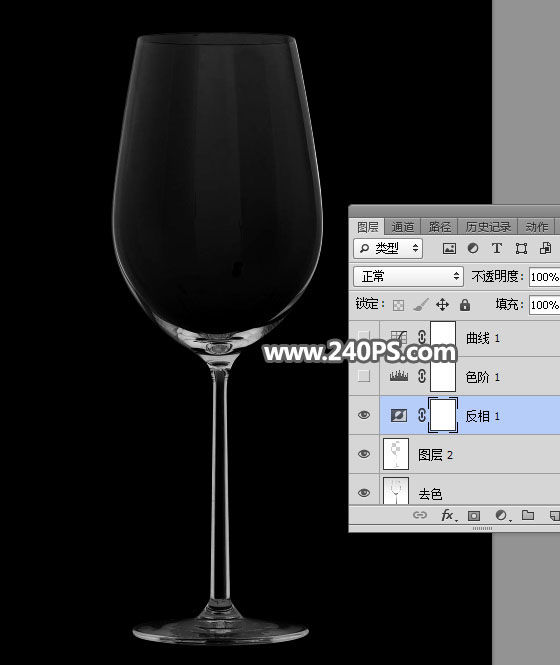The width and height of the screenshot is (560, 665).
Task: Show the 色阶 1 layer visibility
Action: tap(364, 376)
